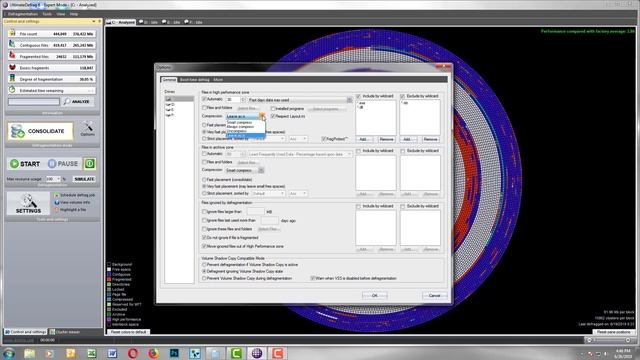
Task: Click Ignore files larger than MB field
Action: tap(256, 211)
